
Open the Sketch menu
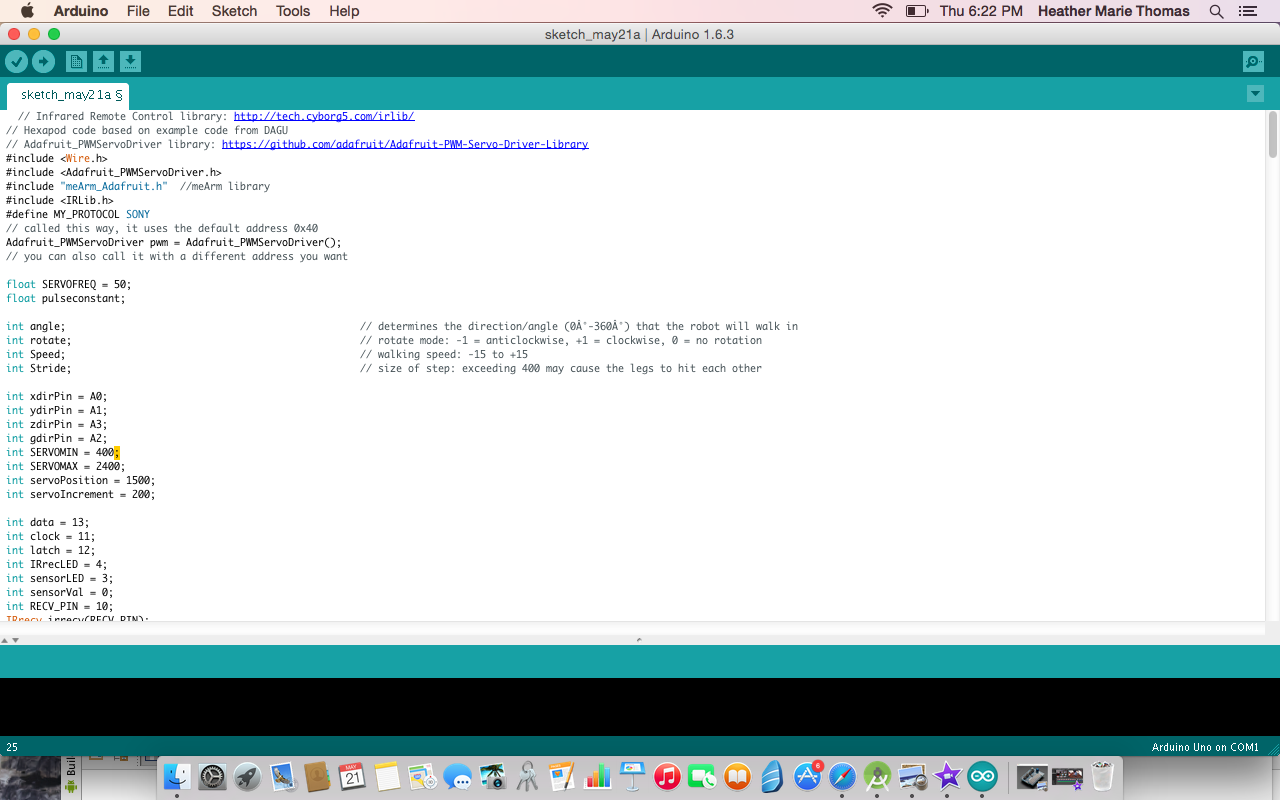point(234,11)
